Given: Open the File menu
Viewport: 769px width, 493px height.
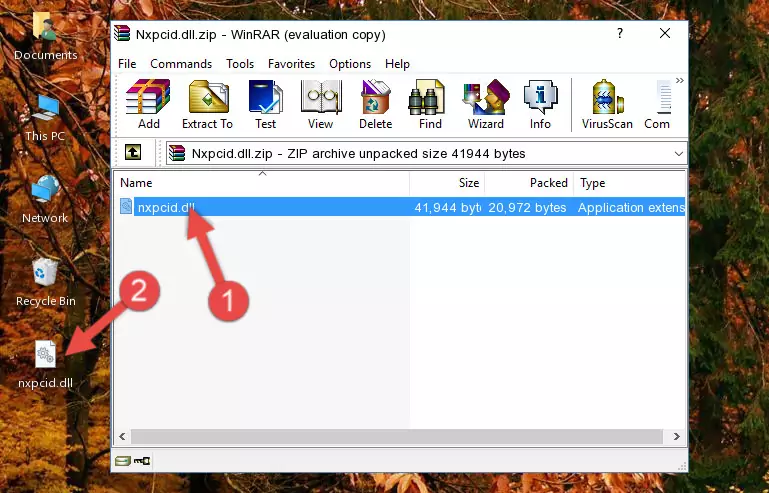Looking at the screenshot, I should click(127, 64).
